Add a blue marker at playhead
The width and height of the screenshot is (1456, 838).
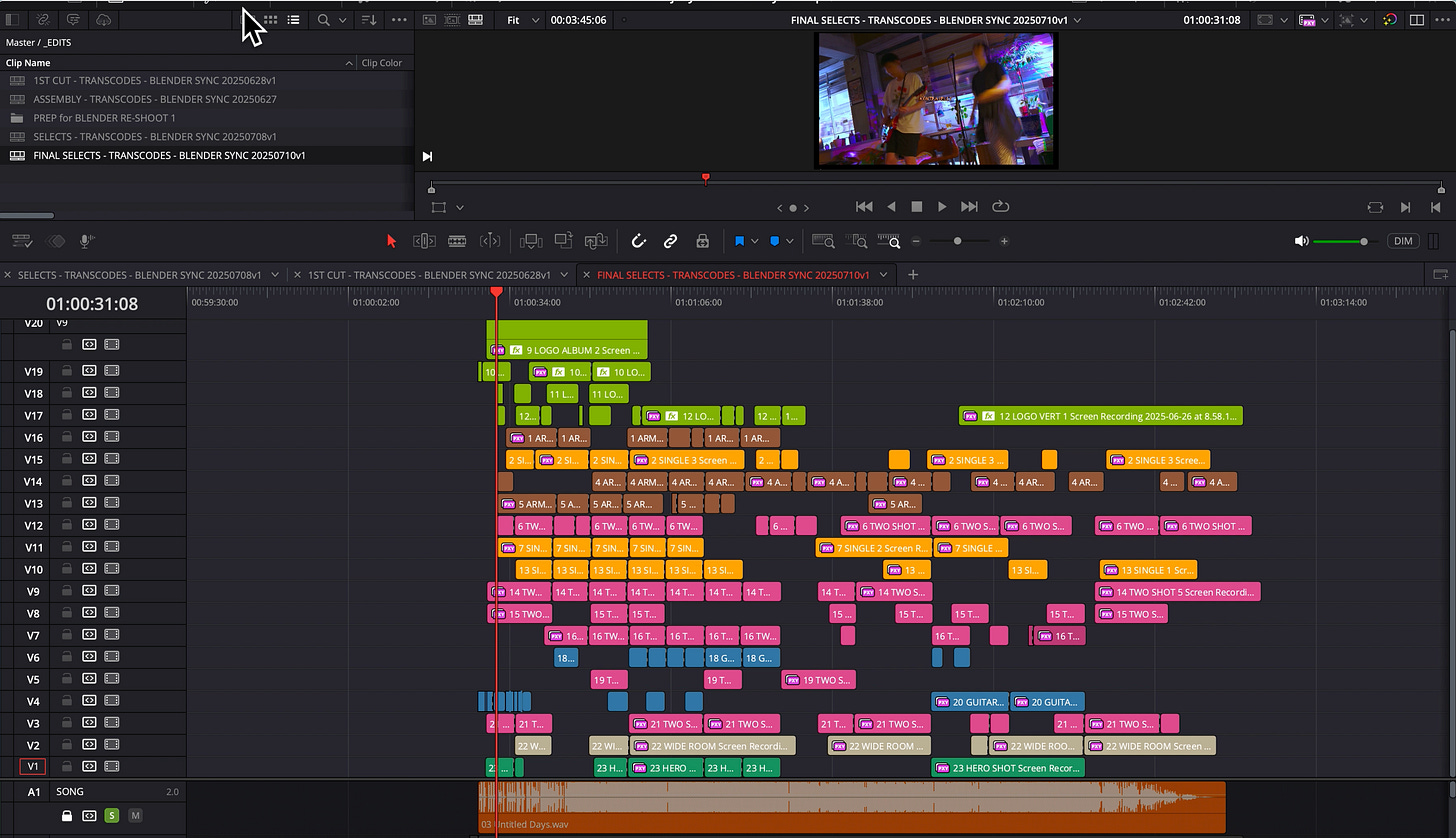click(775, 241)
